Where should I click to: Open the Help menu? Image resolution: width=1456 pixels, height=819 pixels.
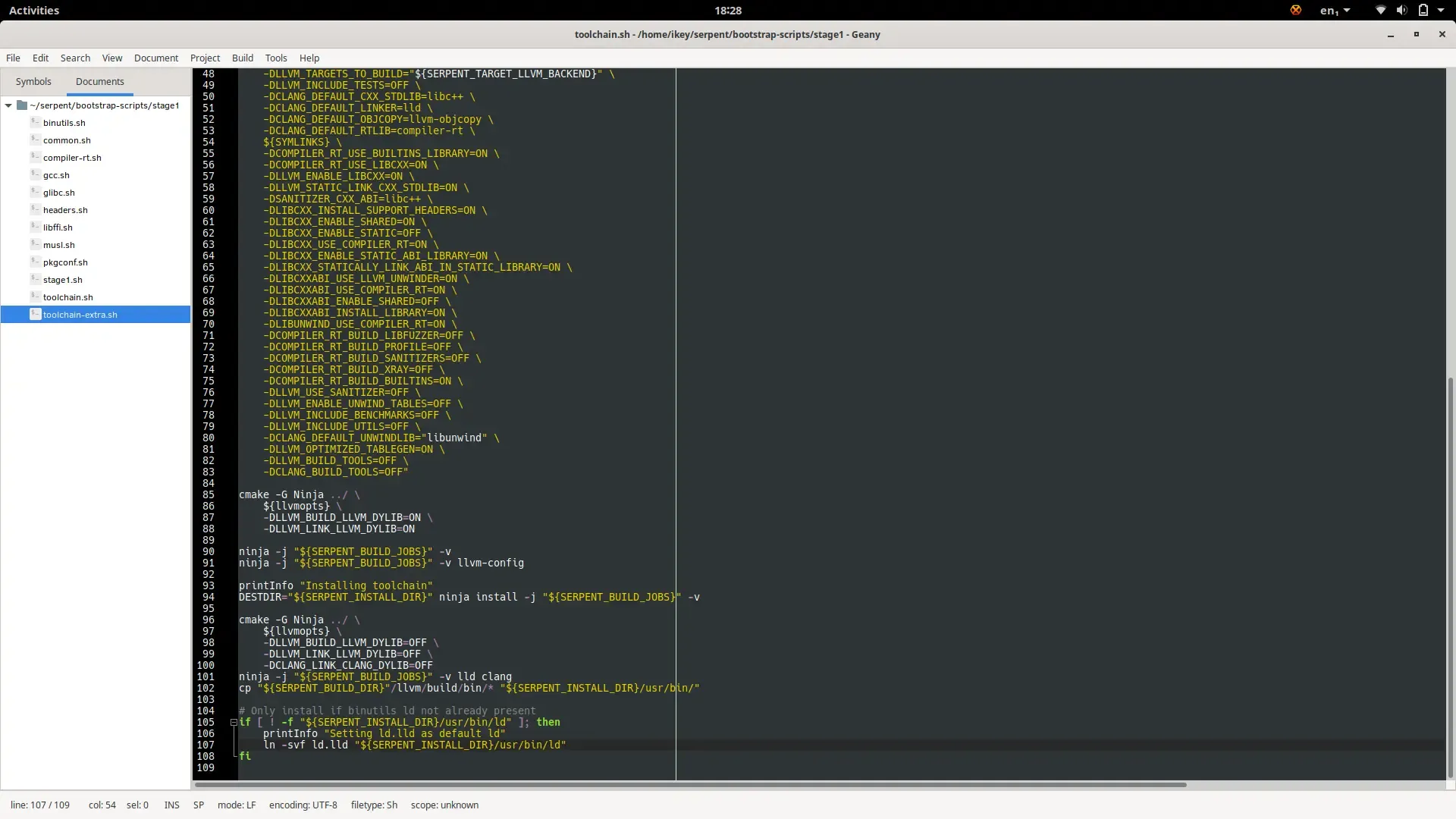pos(309,58)
